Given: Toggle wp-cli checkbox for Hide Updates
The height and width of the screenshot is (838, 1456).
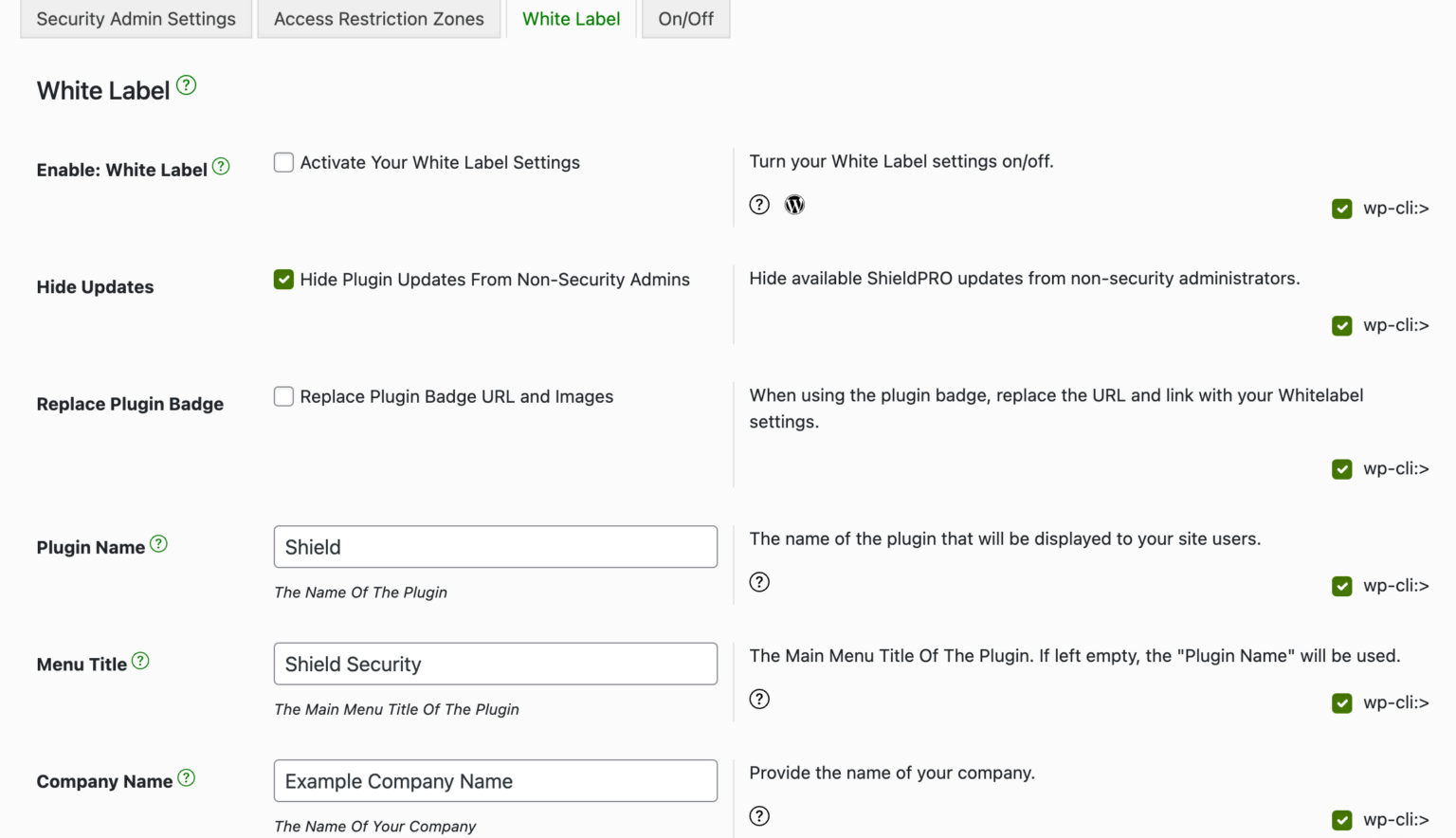Looking at the screenshot, I should [x=1342, y=325].
